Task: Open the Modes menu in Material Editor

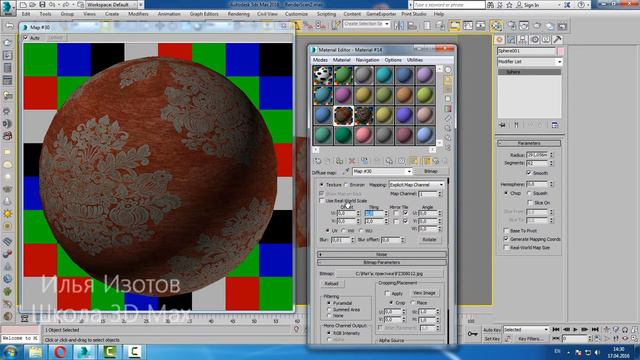Action: [x=320, y=60]
